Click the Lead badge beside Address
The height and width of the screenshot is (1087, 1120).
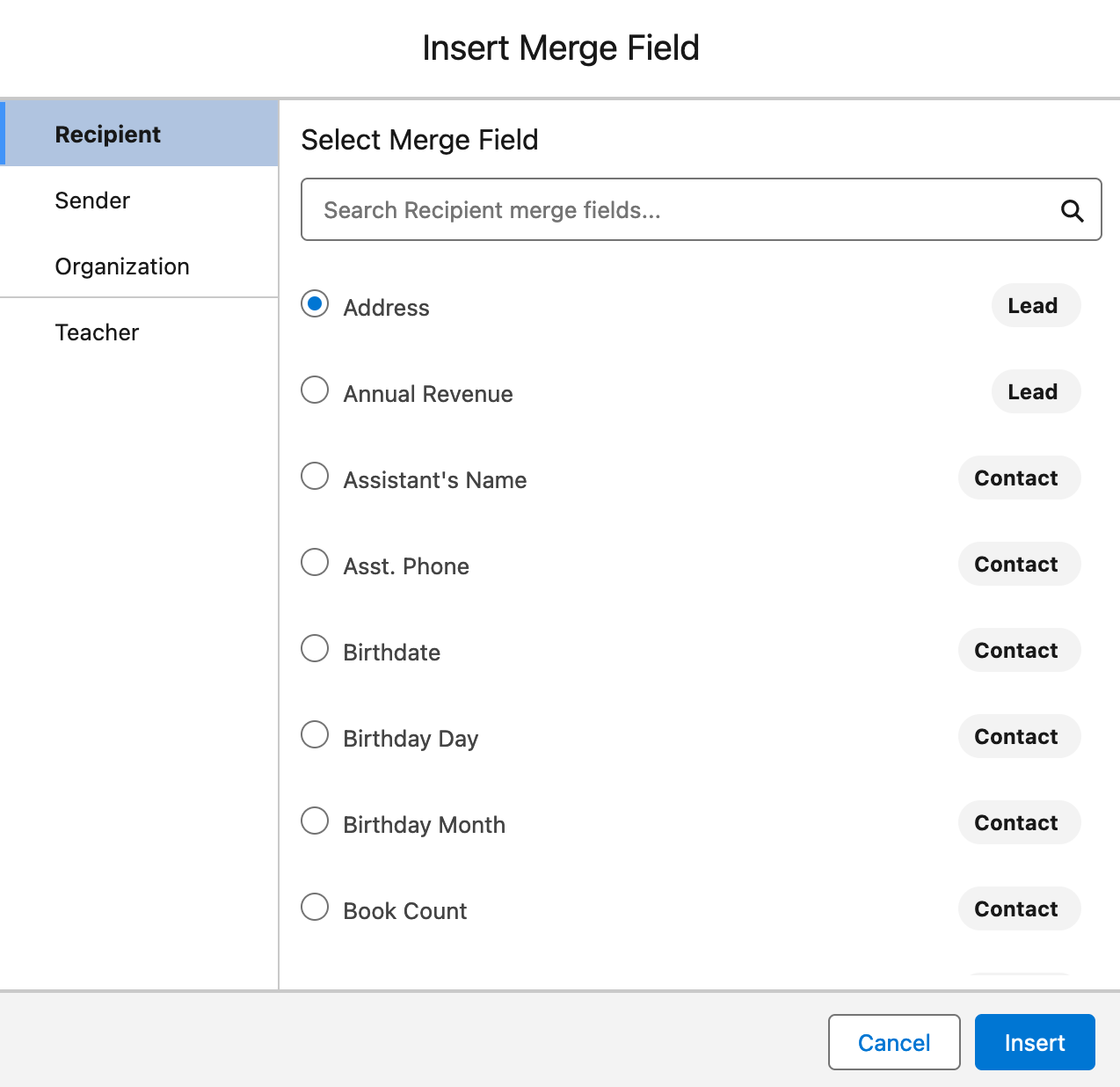pos(1035,306)
